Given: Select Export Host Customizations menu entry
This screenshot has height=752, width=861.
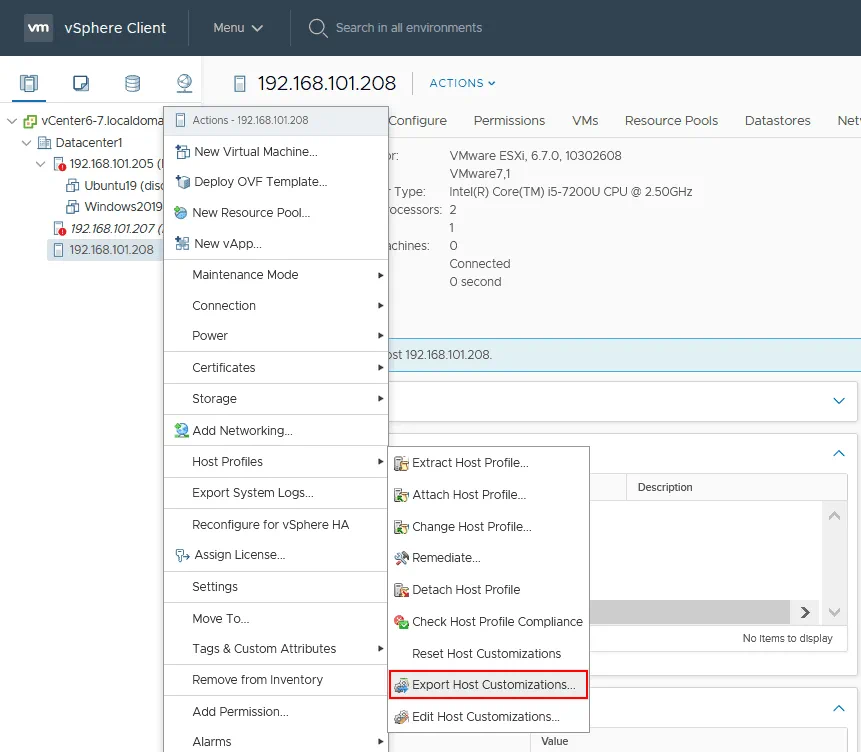Looking at the screenshot, I should 493,685.
